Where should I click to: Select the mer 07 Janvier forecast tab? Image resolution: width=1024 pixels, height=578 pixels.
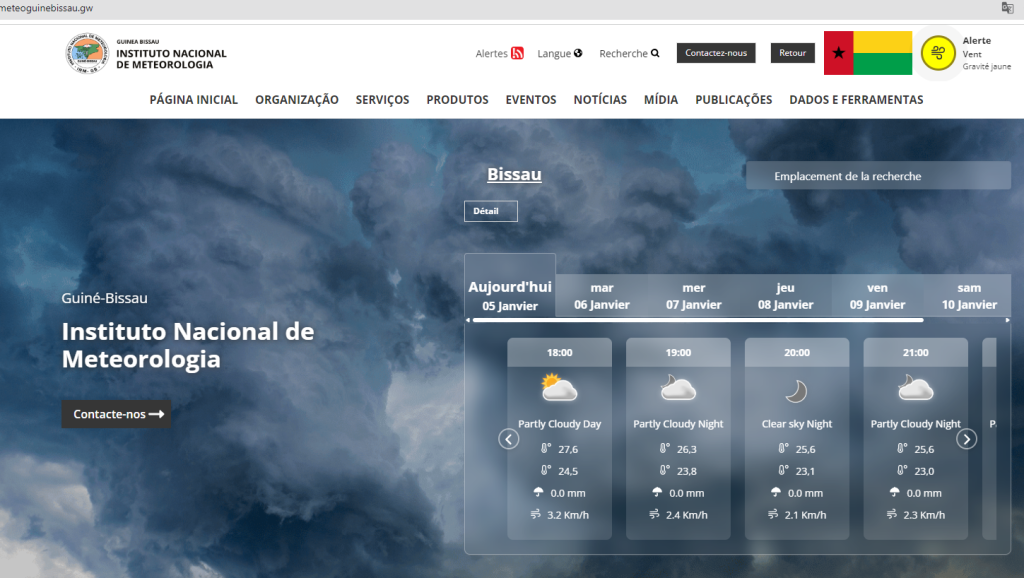(693, 296)
